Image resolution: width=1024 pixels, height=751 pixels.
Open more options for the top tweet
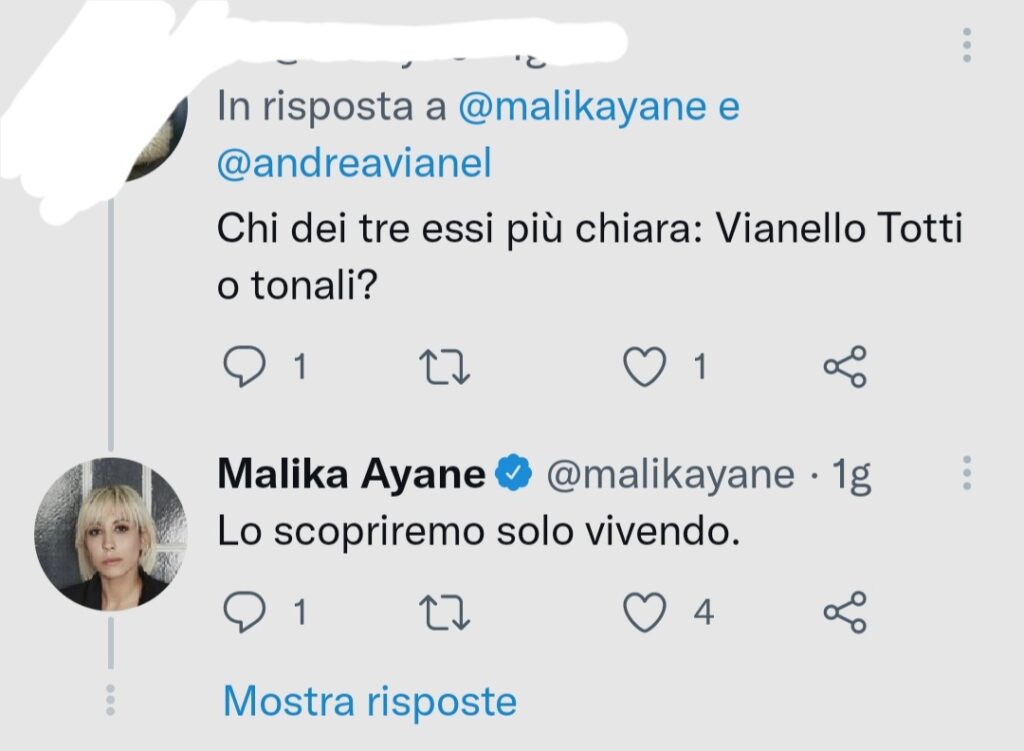[966, 46]
